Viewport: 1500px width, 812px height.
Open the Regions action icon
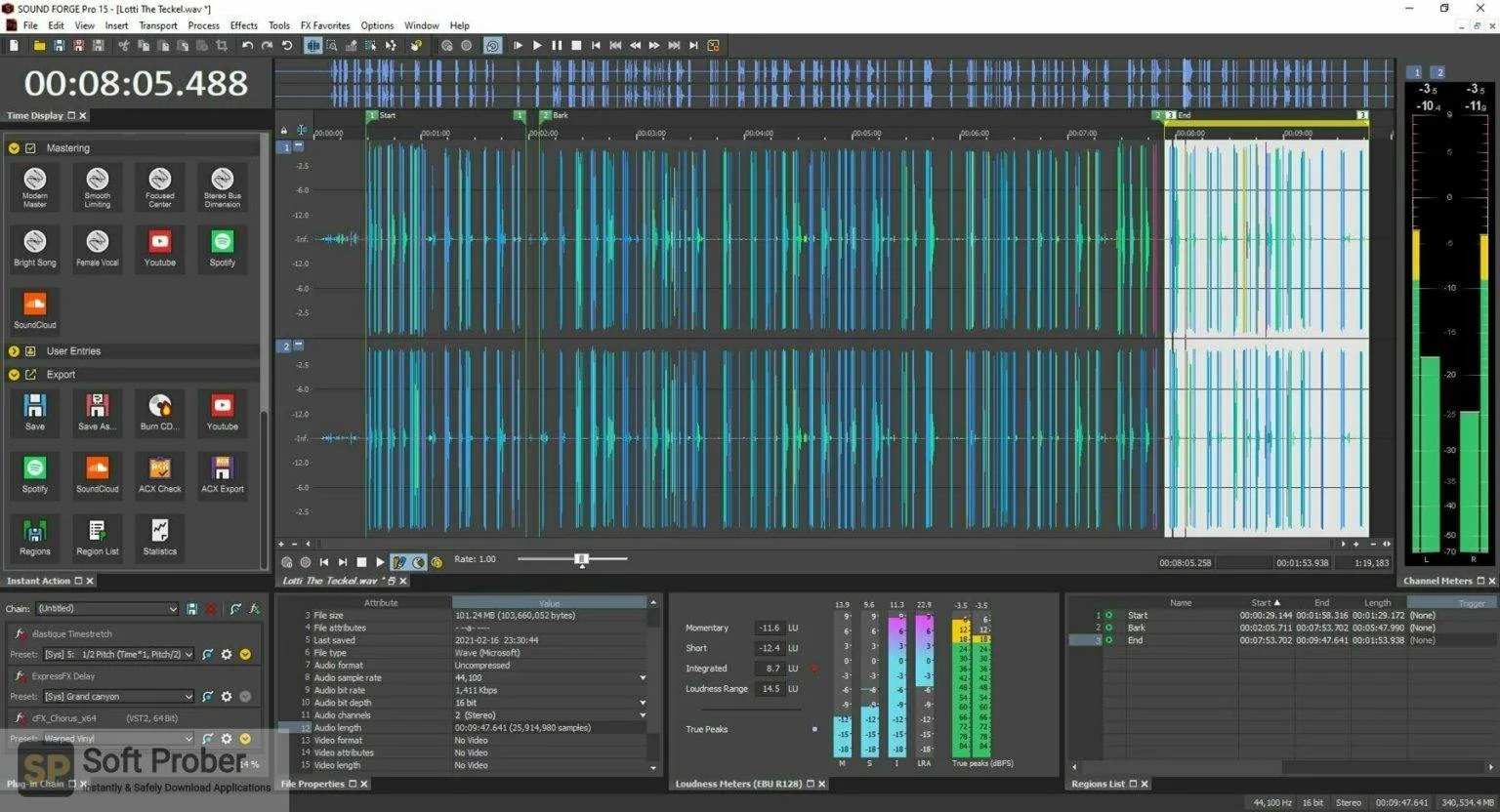[x=35, y=537]
